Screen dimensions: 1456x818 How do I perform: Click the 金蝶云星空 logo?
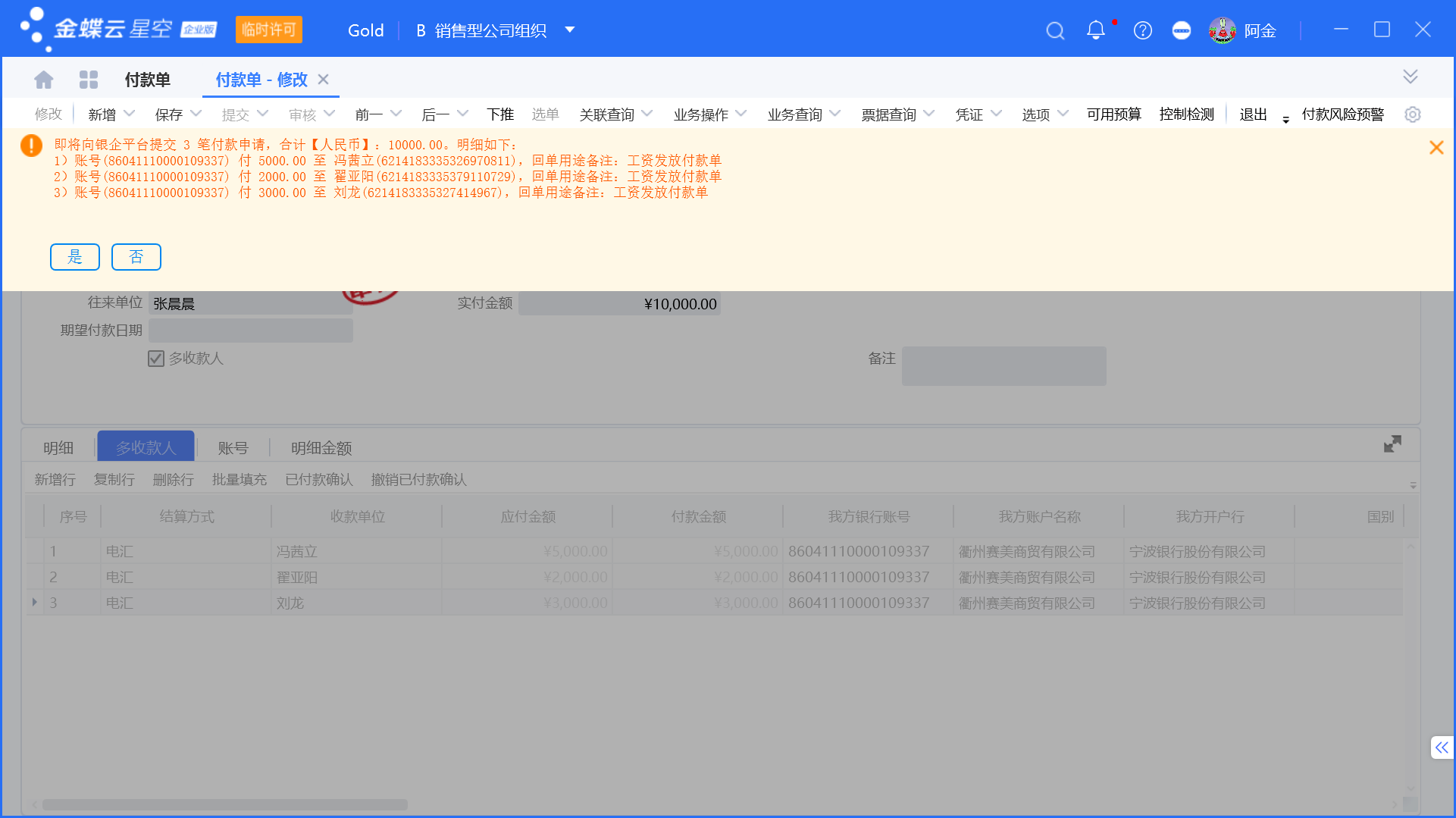point(117,29)
